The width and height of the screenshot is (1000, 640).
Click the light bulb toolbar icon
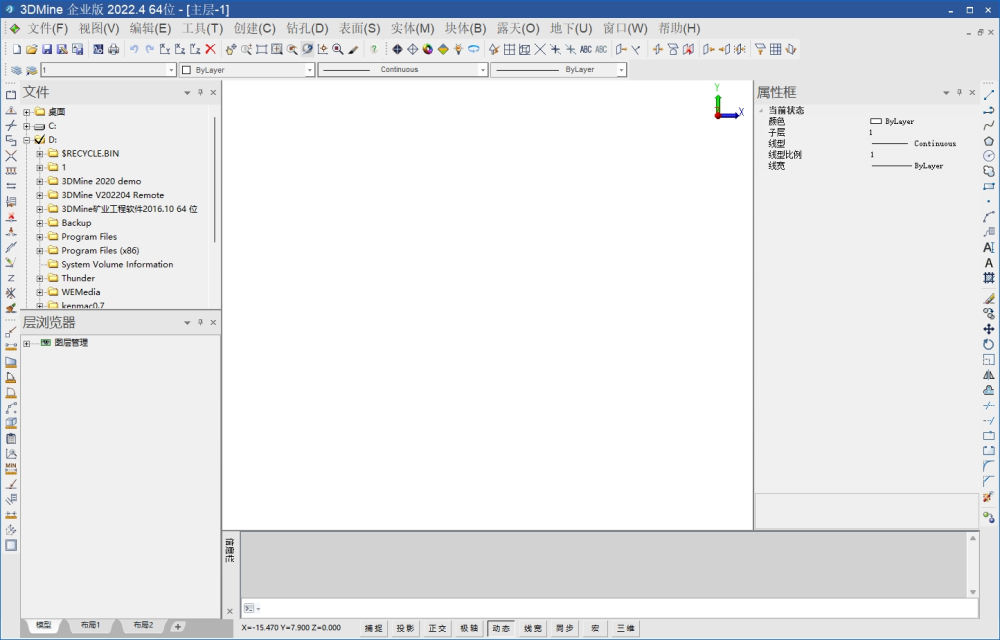[458, 49]
